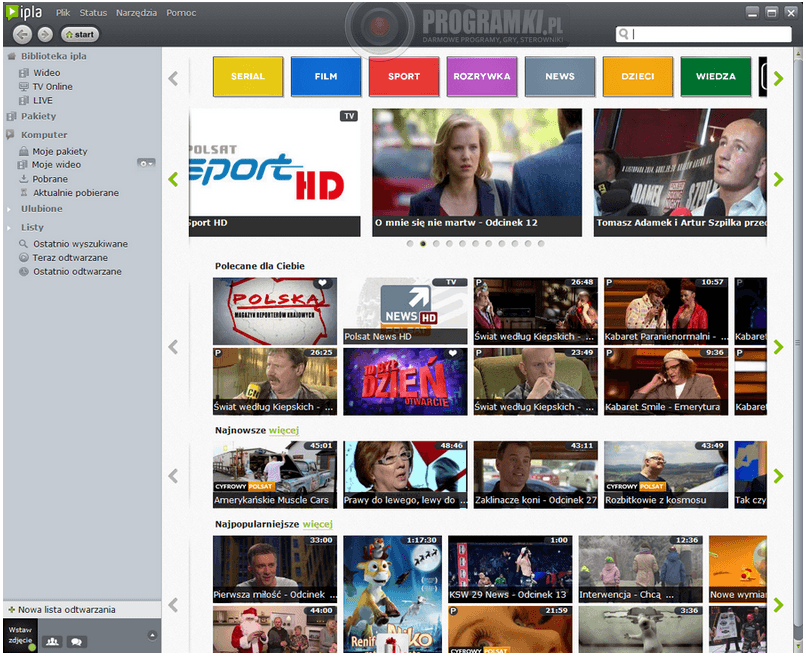Select the FILM category tile

coord(326,77)
